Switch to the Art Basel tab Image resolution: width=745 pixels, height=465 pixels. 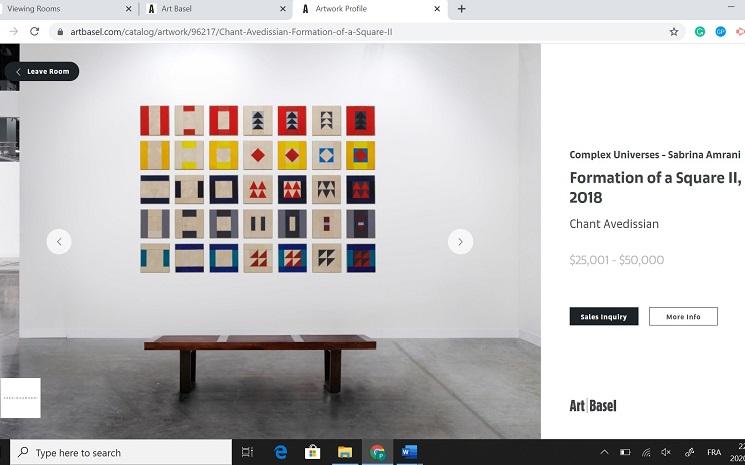[216, 9]
